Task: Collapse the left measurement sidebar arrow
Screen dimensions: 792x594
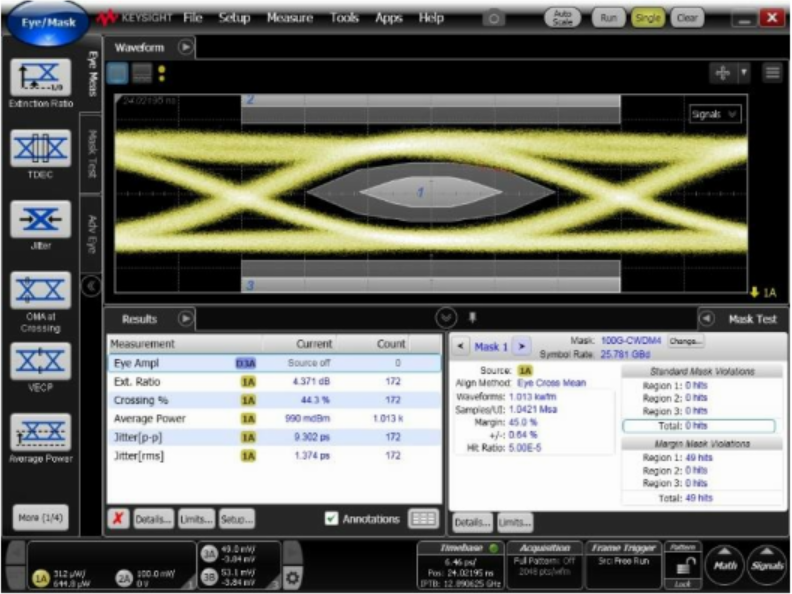Action: click(90, 286)
